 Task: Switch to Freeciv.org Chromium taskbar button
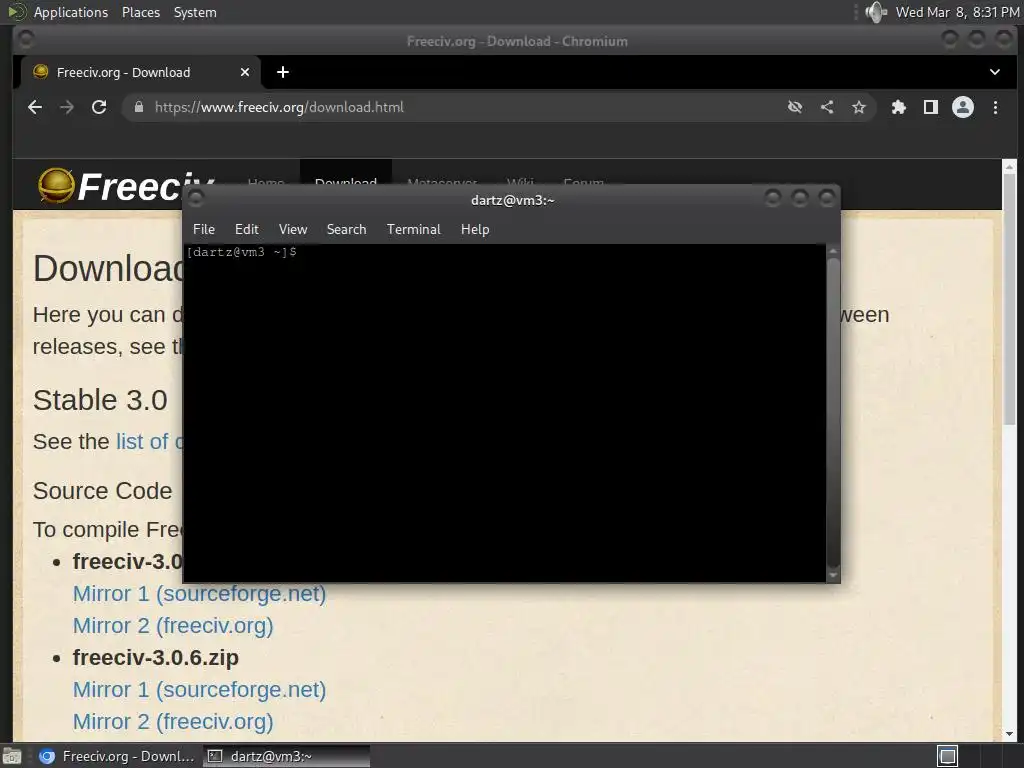click(118, 756)
